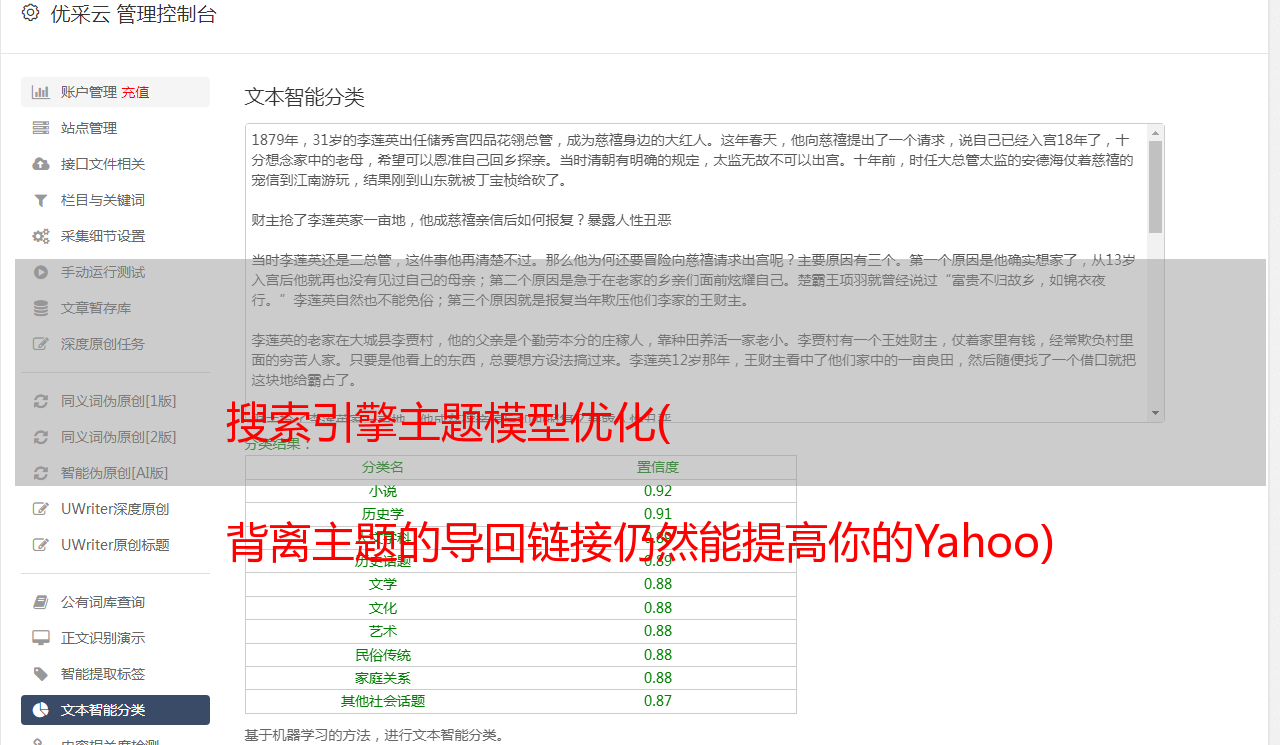Select the 家庭关系 category cell

pos(383,678)
